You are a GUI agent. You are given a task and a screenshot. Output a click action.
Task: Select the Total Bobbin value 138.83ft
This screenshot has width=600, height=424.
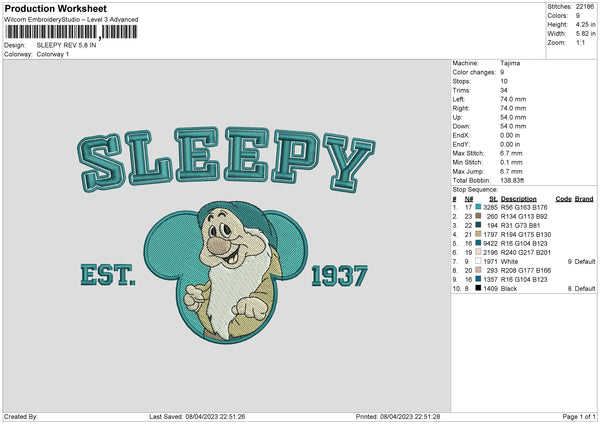tap(512, 180)
